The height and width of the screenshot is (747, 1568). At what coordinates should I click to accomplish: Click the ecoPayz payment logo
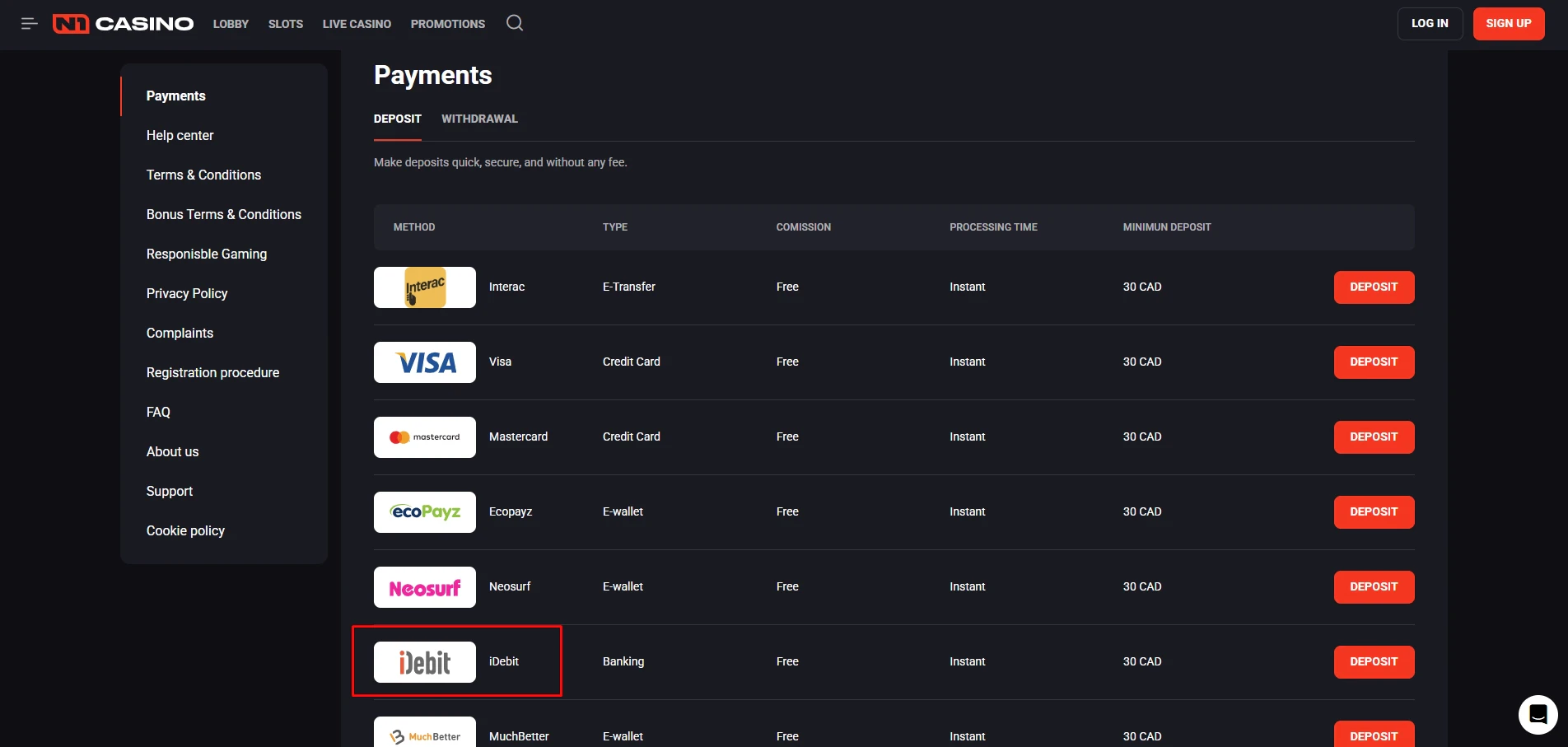coord(425,512)
